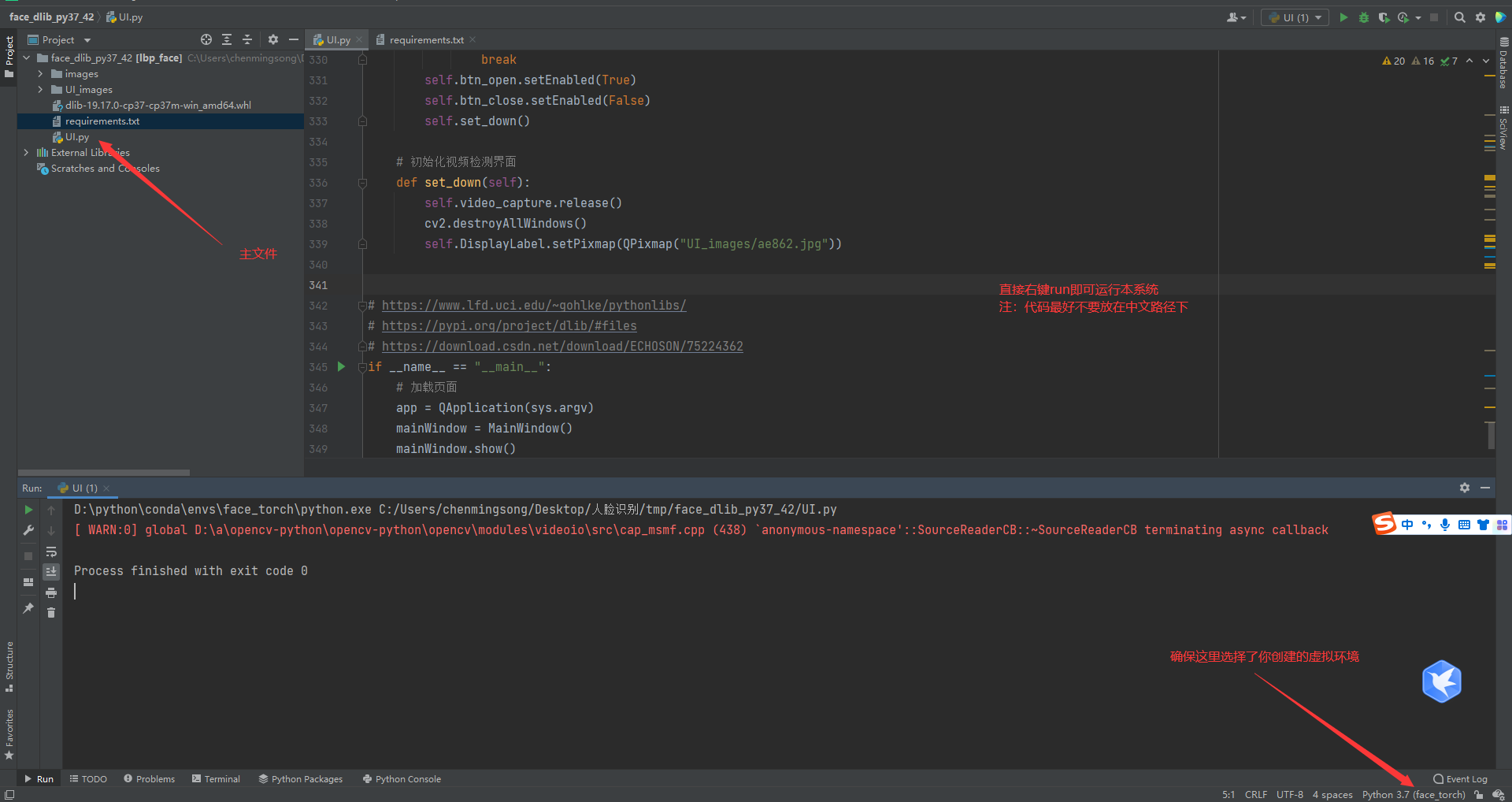The height and width of the screenshot is (802, 1512).
Task: Open the UI (1) run configuration dropdown
Action: pyautogui.click(x=1295, y=17)
